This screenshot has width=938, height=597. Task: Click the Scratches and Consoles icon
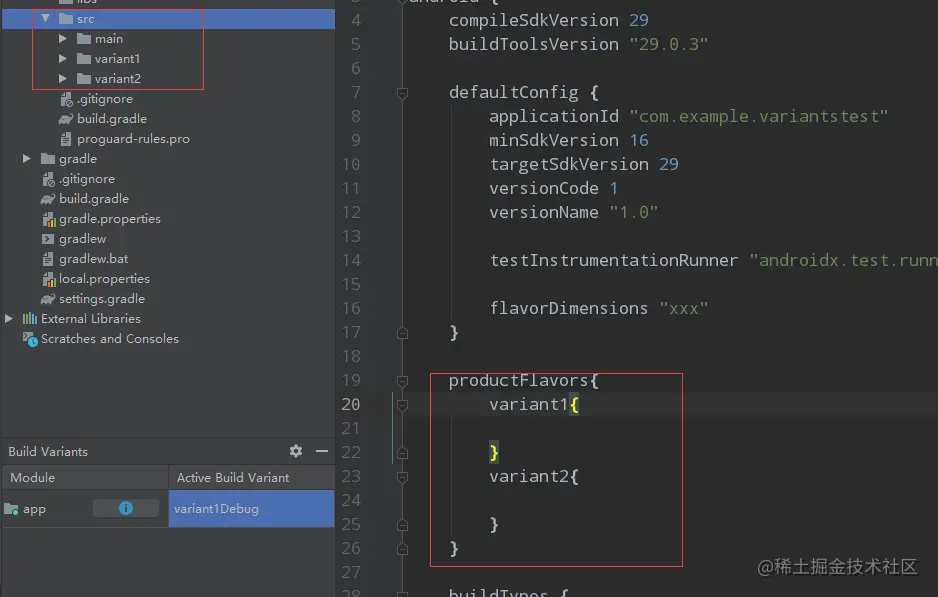pos(30,339)
